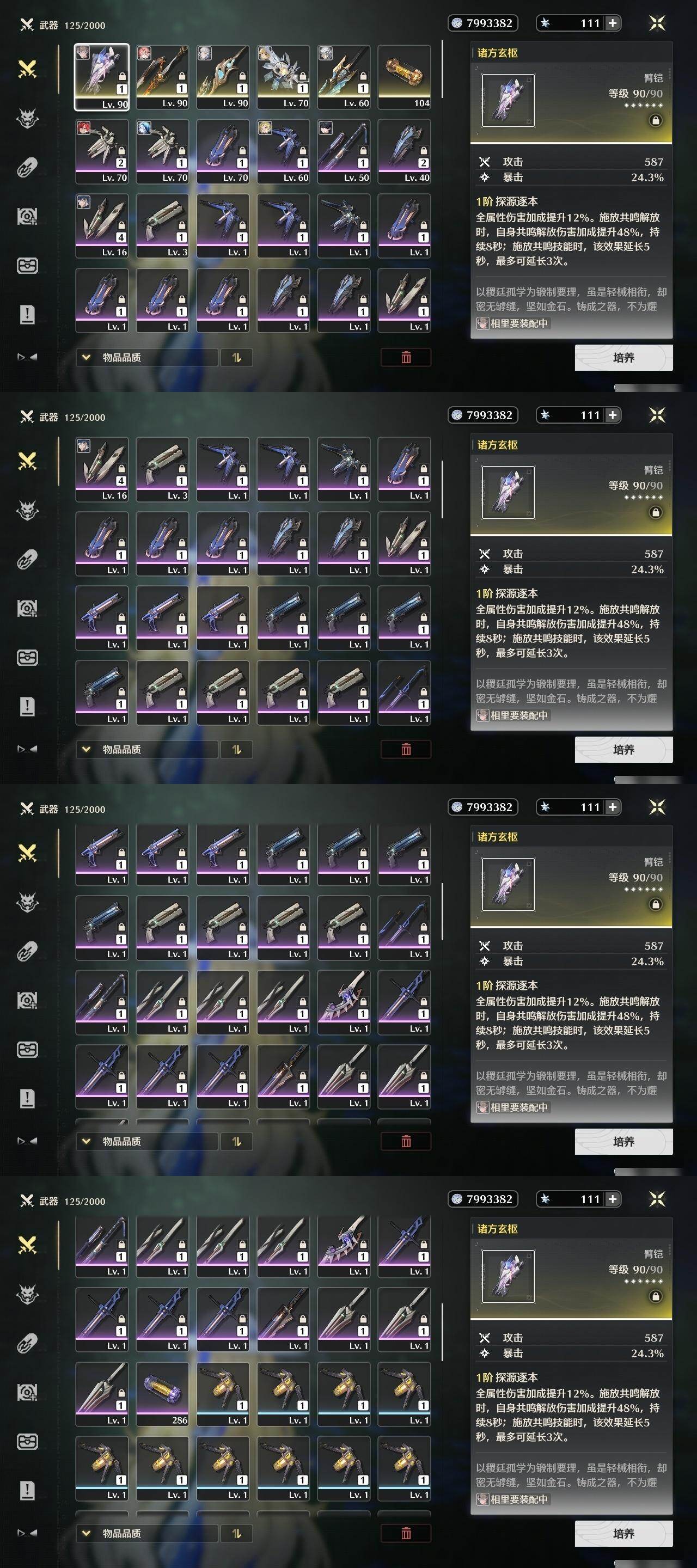
Task: Open the echoes beast-mask sidebar tab in top view
Action: pyautogui.click(x=27, y=118)
